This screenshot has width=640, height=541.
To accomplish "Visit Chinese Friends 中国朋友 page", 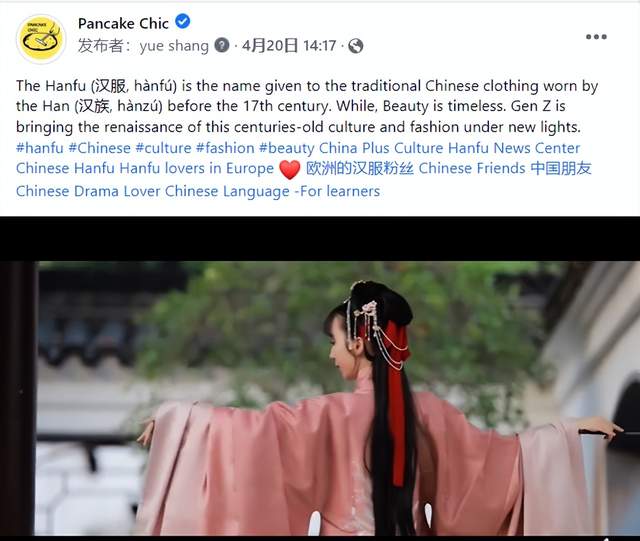I will point(505,168).
